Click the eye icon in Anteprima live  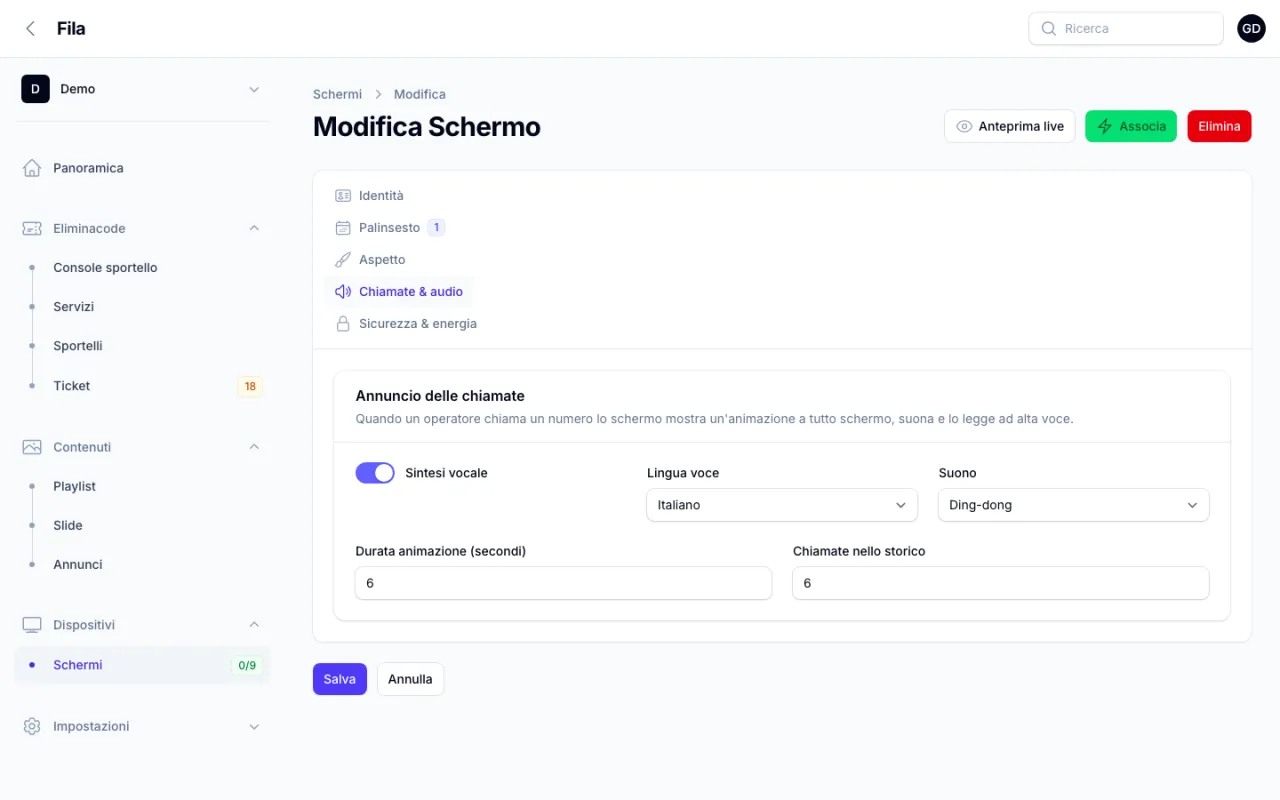pyautogui.click(x=964, y=126)
